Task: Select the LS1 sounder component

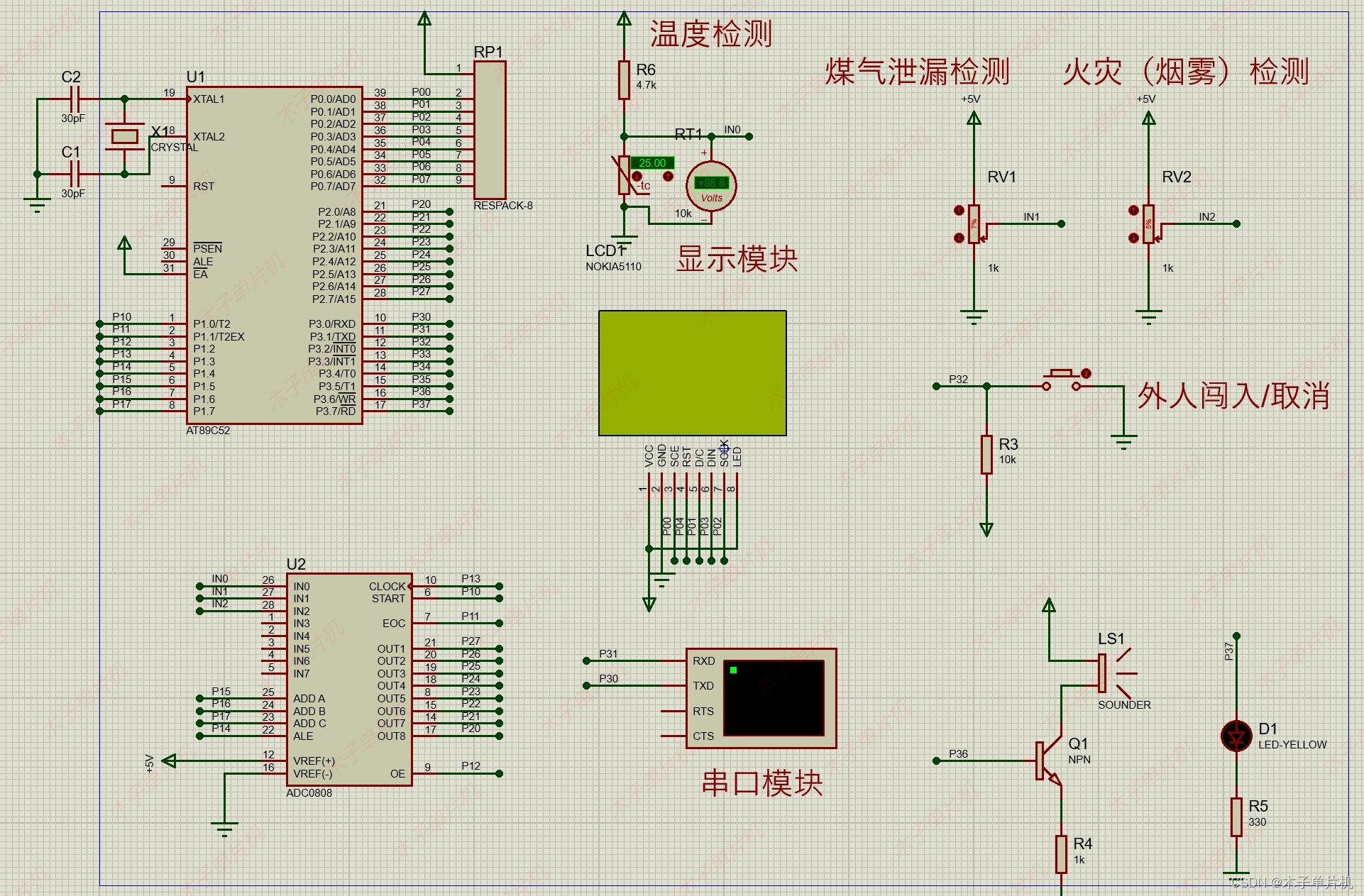Action: click(x=1104, y=673)
